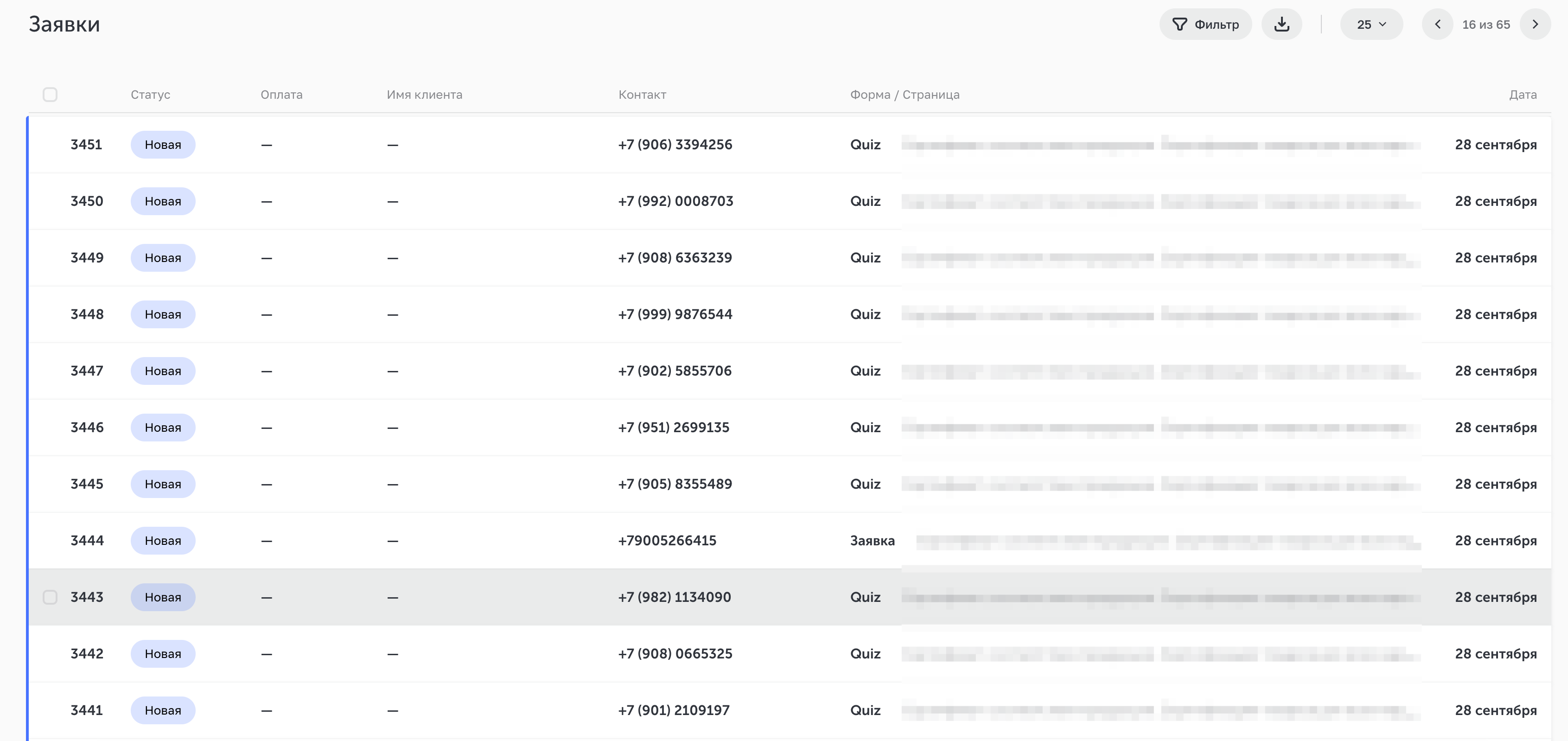Open the Новая status badge of 3450
Viewport: 1568px width, 741px height.
pos(163,202)
